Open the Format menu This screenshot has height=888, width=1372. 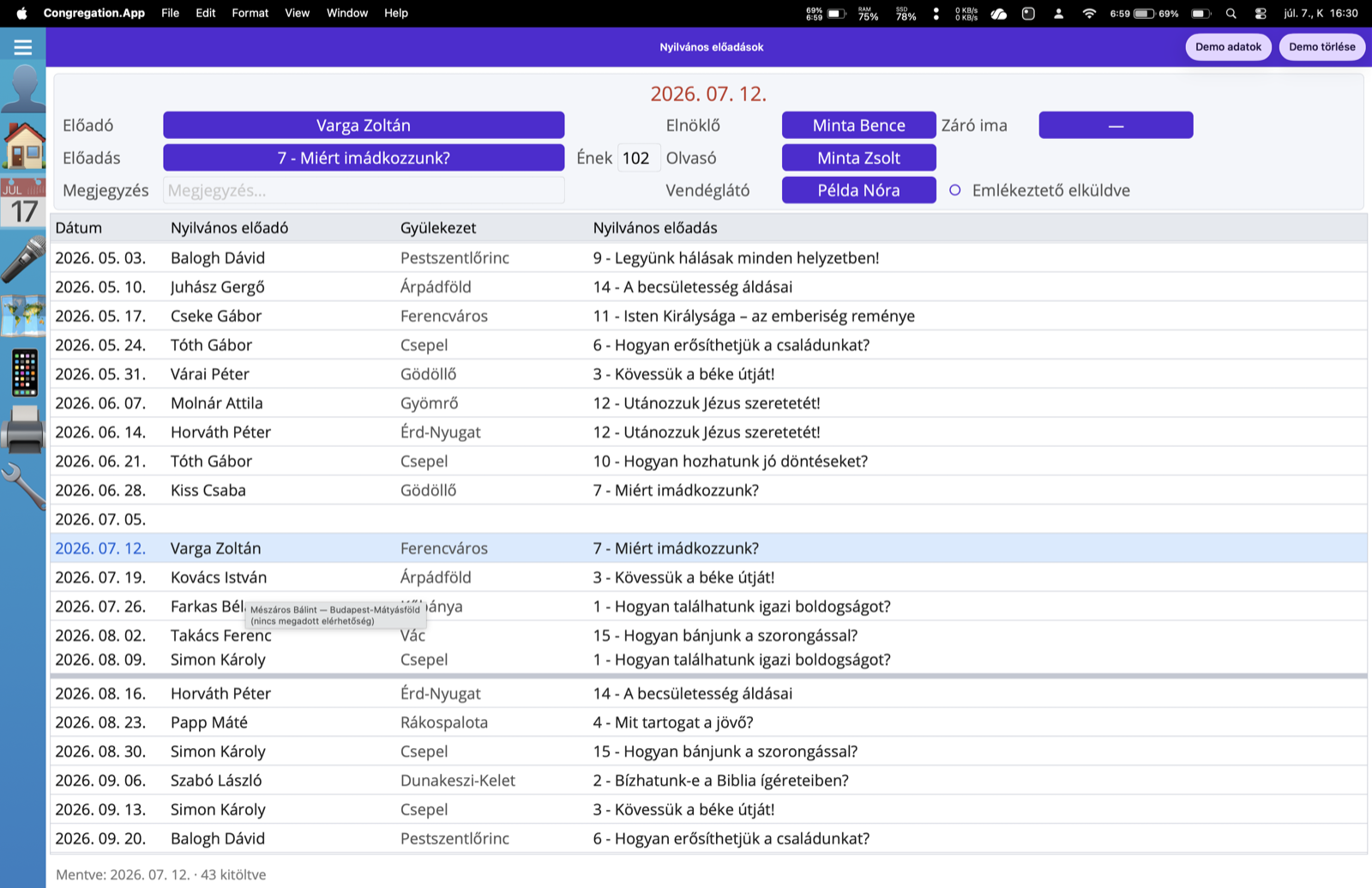tap(250, 13)
